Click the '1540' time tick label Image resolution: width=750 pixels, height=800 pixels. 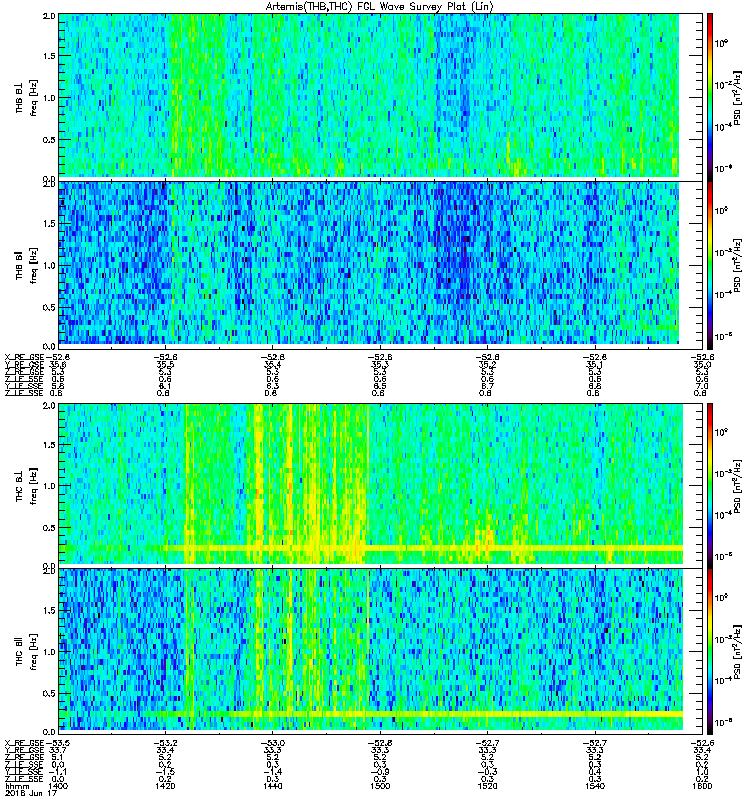(594, 786)
